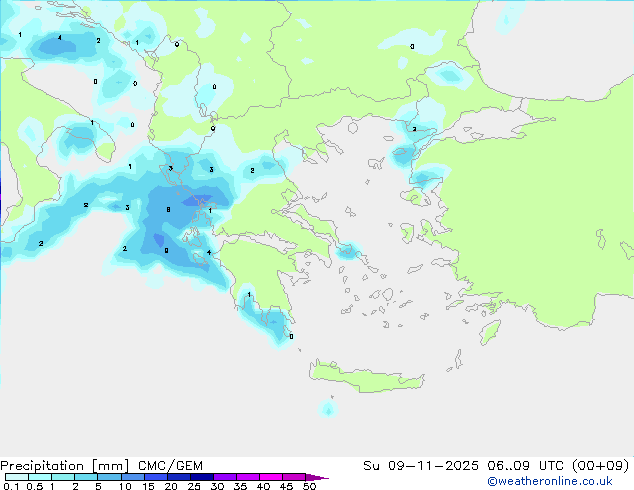Click the legend label '15'

pos(148,486)
